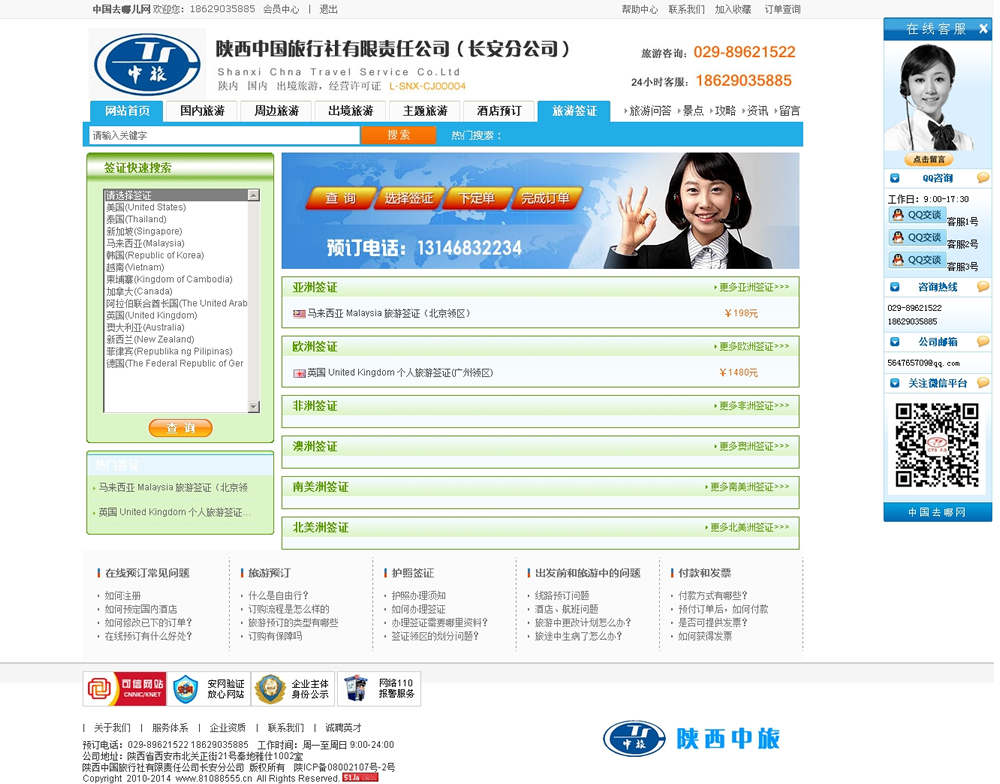Viewport: 1000px width, 784px height.
Task: Open QQ chat for 客服2号
Action: pyautogui.click(x=917, y=237)
